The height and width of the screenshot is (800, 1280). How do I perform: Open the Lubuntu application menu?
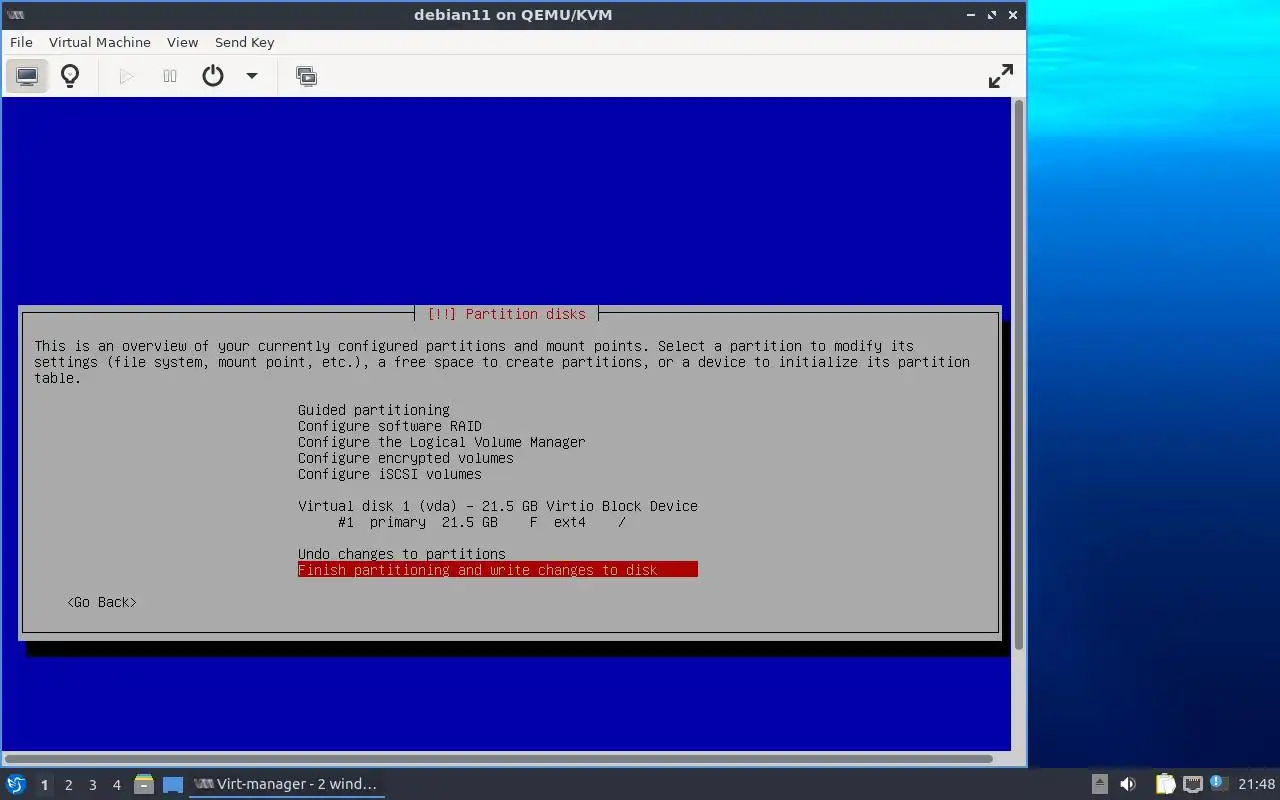(15, 784)
